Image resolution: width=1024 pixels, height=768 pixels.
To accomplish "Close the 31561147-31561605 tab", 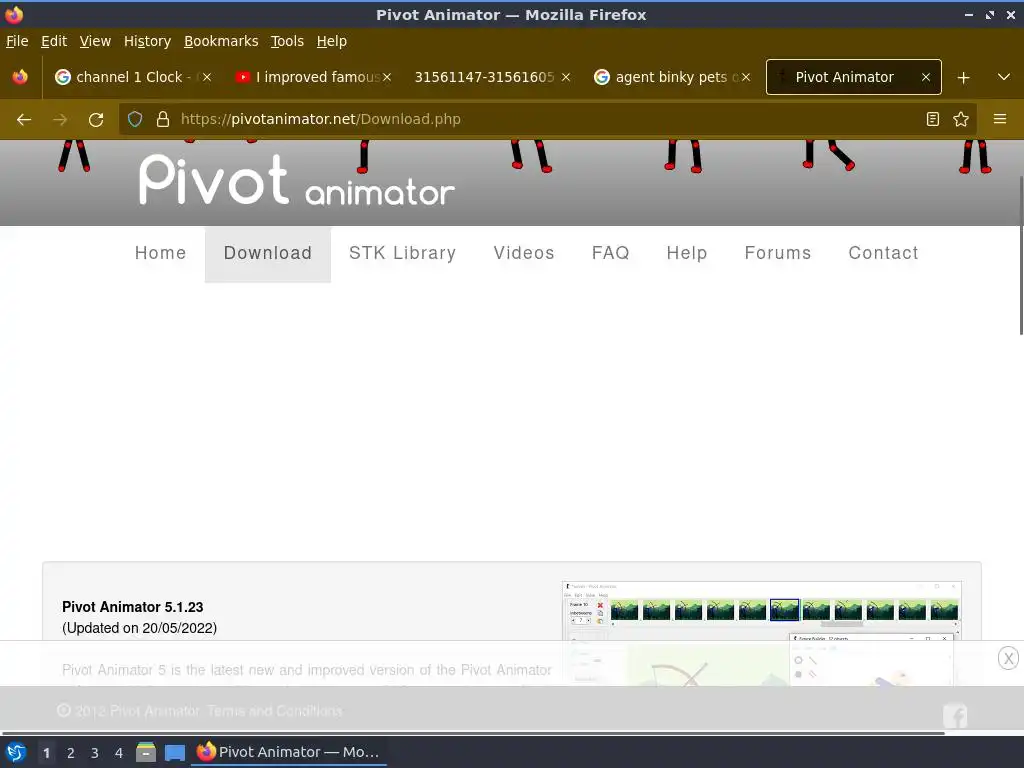I will click(x=566, y=77).
